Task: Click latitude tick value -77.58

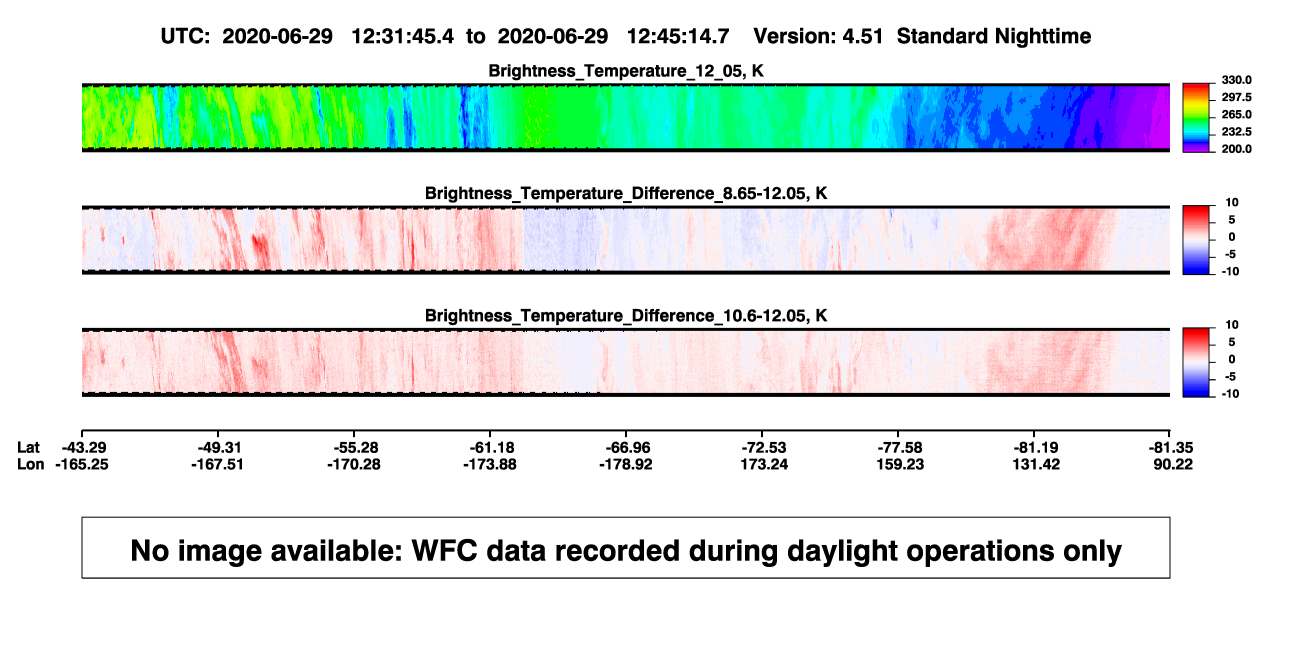Action: pyautogui.click(x=898, y=447)
